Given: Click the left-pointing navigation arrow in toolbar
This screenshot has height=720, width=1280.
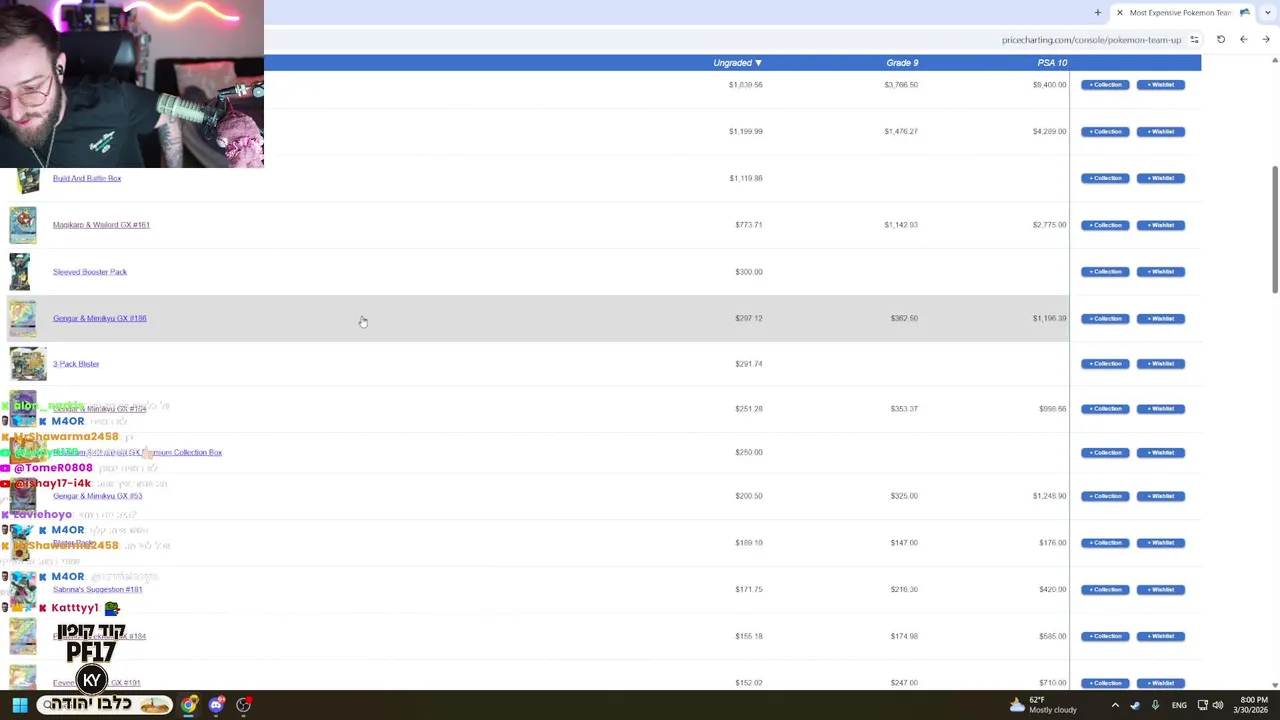Looking at the screenshot, I should point(1243,40).
